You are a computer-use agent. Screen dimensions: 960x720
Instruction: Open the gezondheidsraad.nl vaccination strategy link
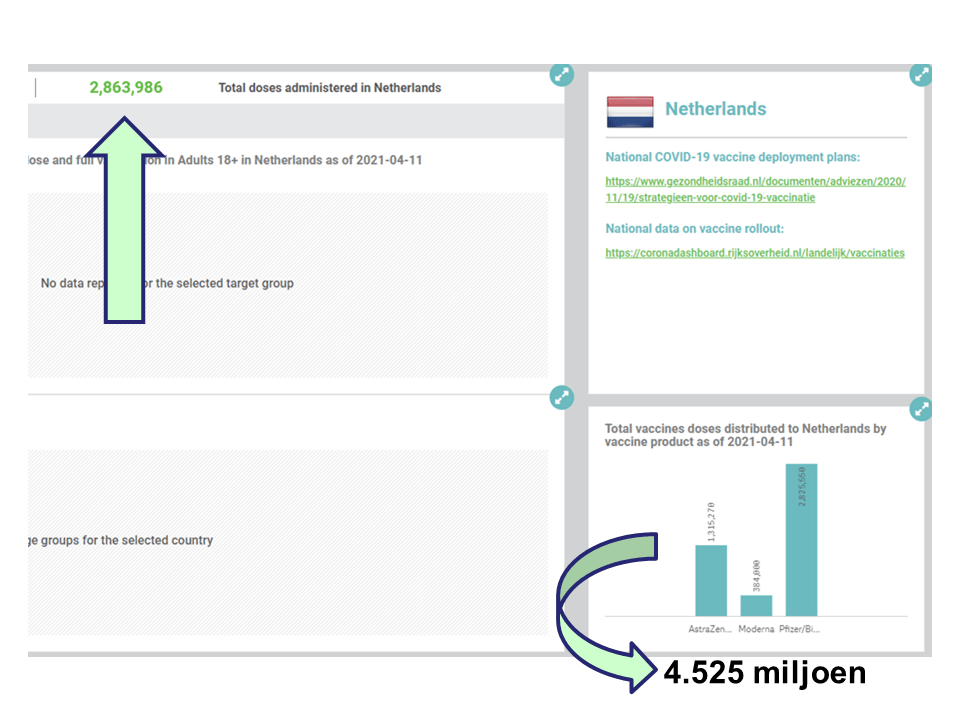coord(755,189)
